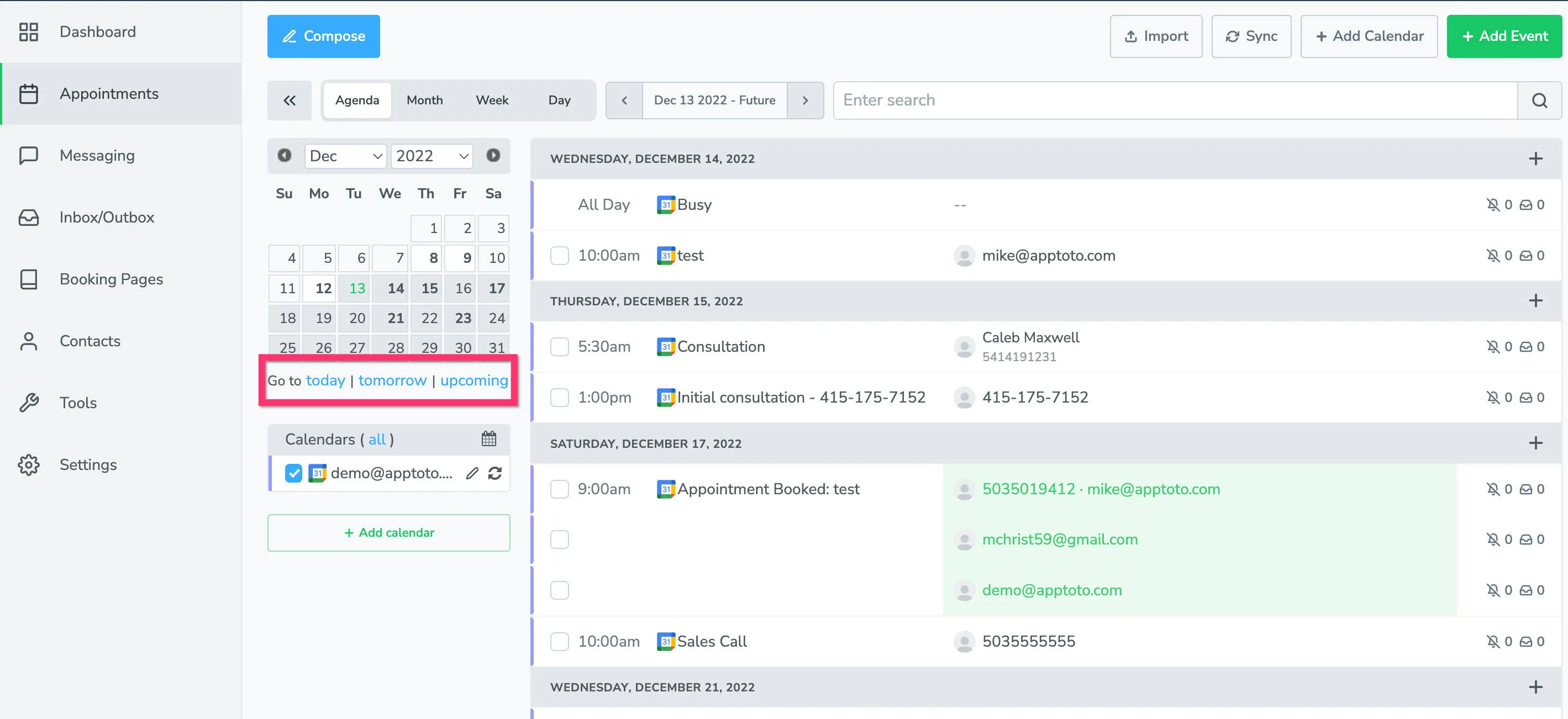Open the 2022 year dropdown
The height and width of the screenshot is (719, 1568).
pos(432,156)
